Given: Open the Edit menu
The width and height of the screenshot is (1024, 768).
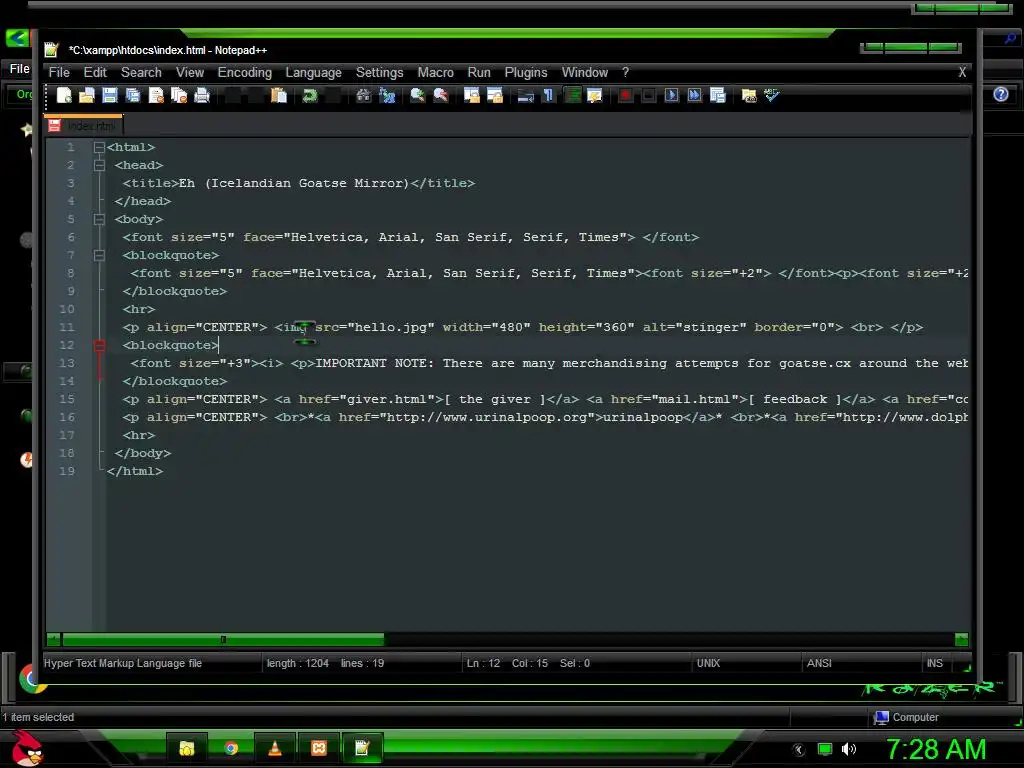Looking at the screenshot, I should click(95, 72).
